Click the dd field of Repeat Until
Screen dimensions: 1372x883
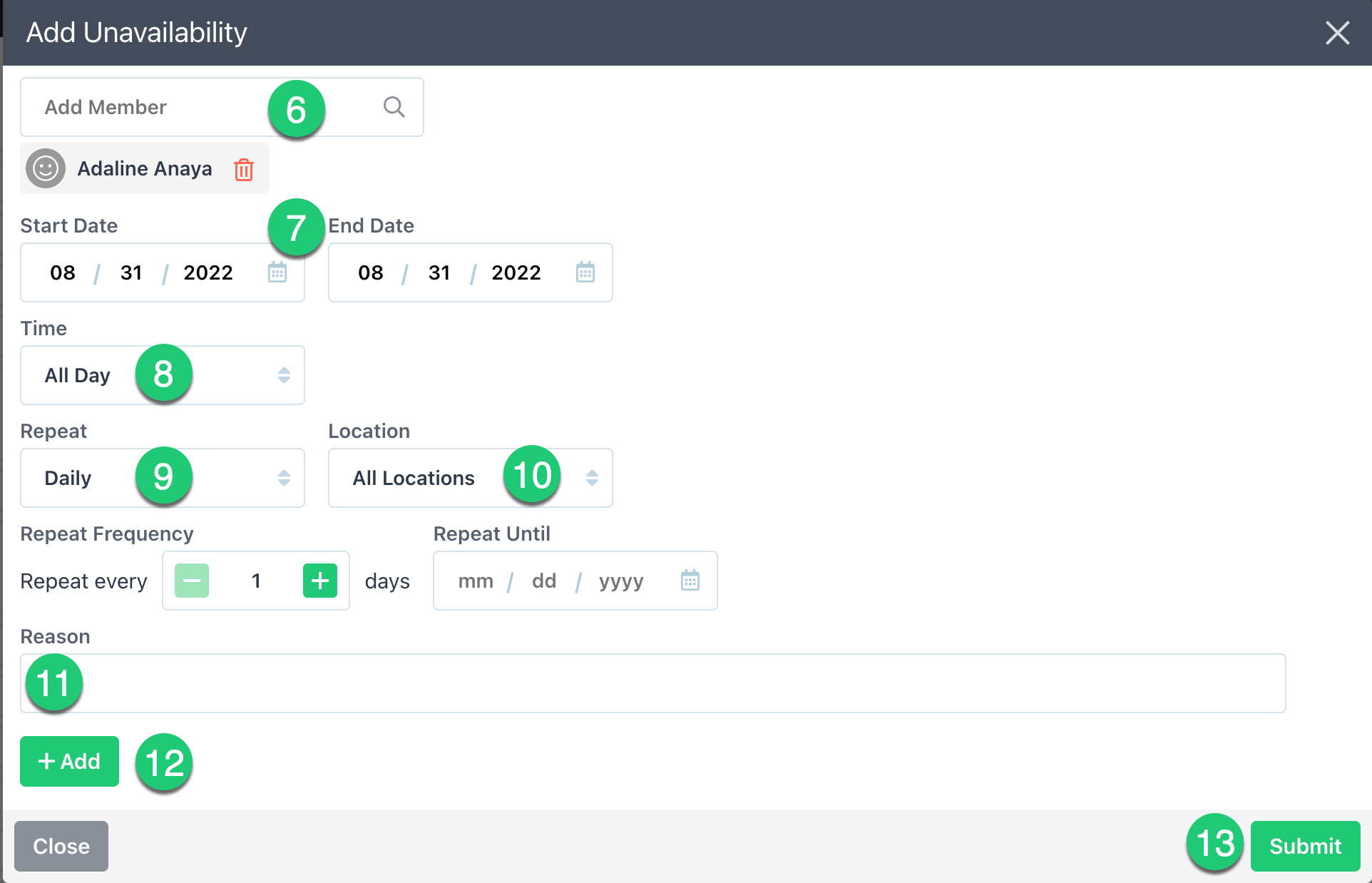point(543,581)
